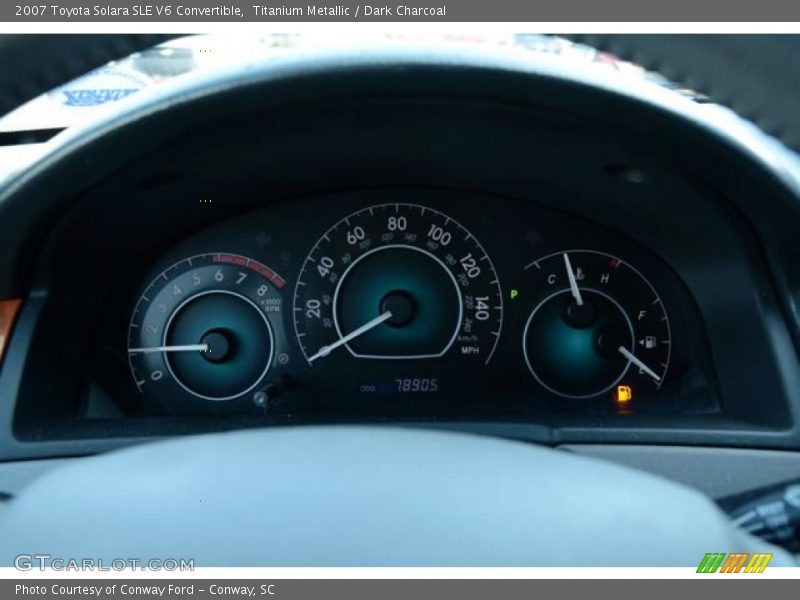Viewport: 800px width, 600px height.
Task: Select the ODO indicator near the display
Action: point(366,385)
